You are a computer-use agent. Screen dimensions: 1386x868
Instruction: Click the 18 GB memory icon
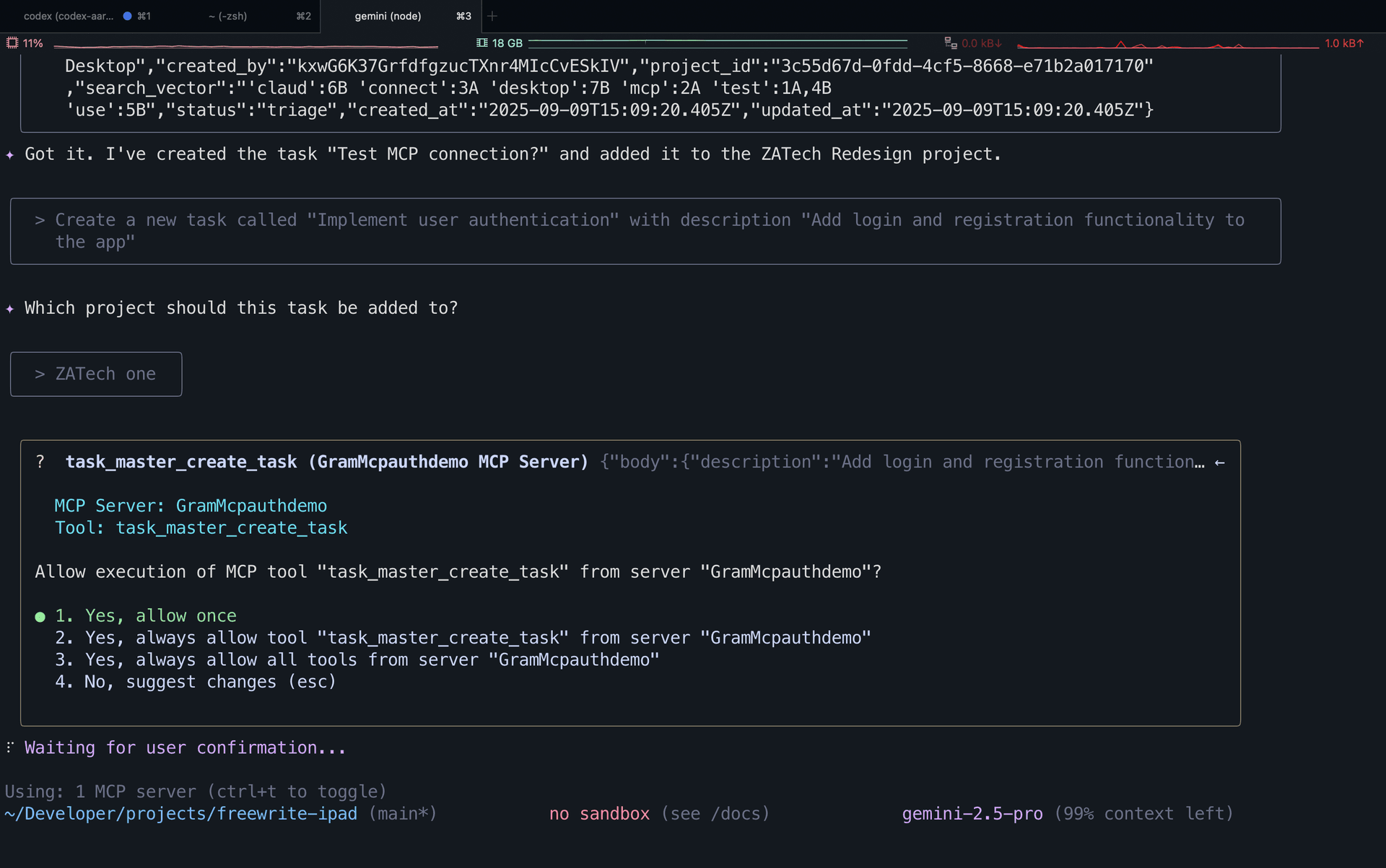[x=482, y=43]
